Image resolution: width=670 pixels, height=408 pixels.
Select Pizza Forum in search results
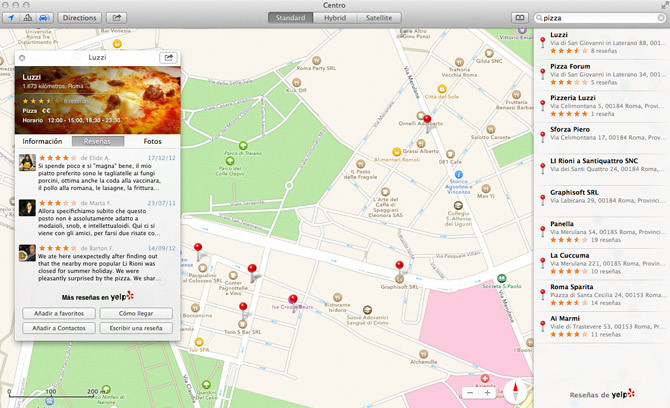(x=570, y=67)
